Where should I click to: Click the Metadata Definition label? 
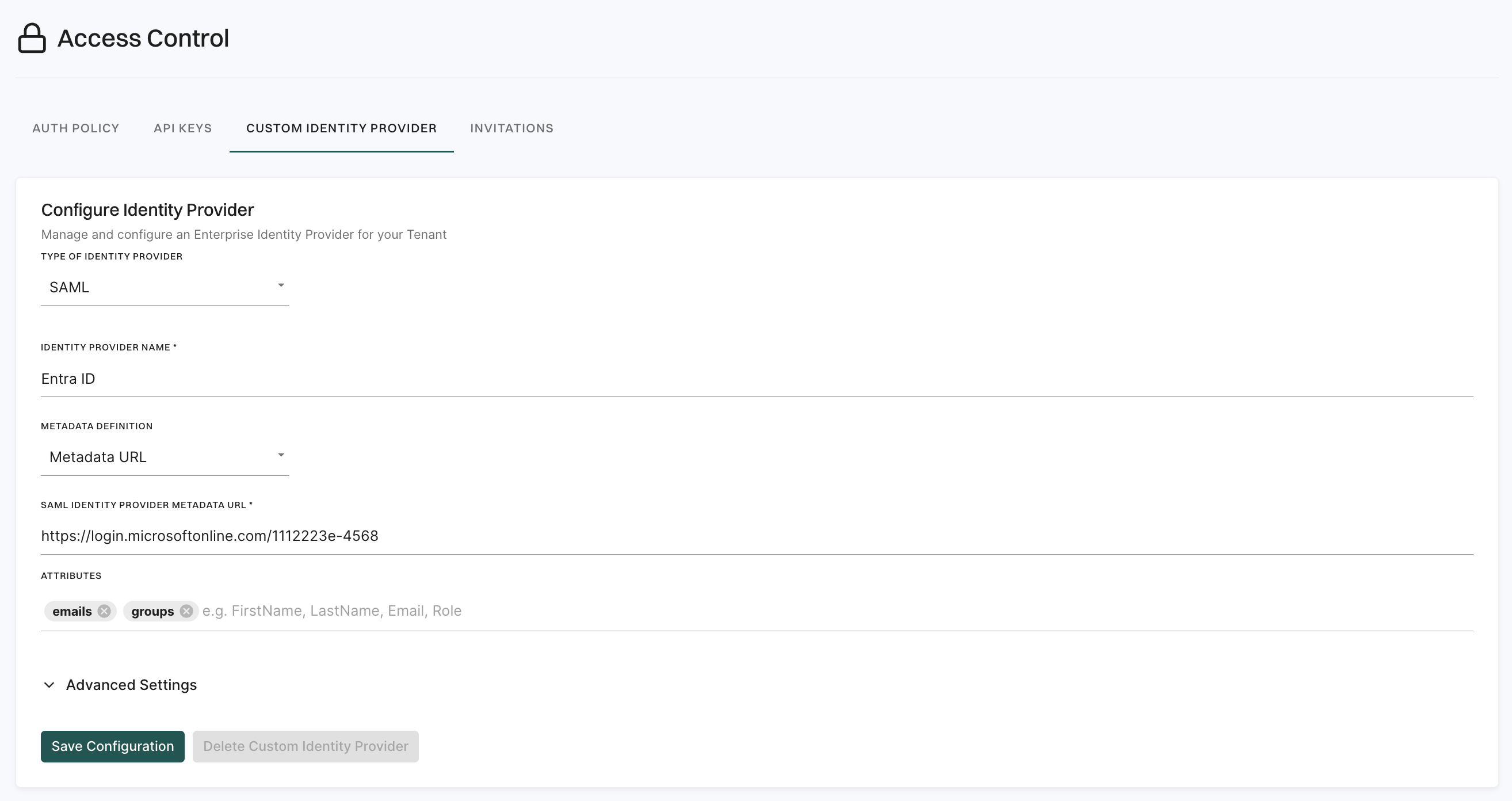[97, 426]
